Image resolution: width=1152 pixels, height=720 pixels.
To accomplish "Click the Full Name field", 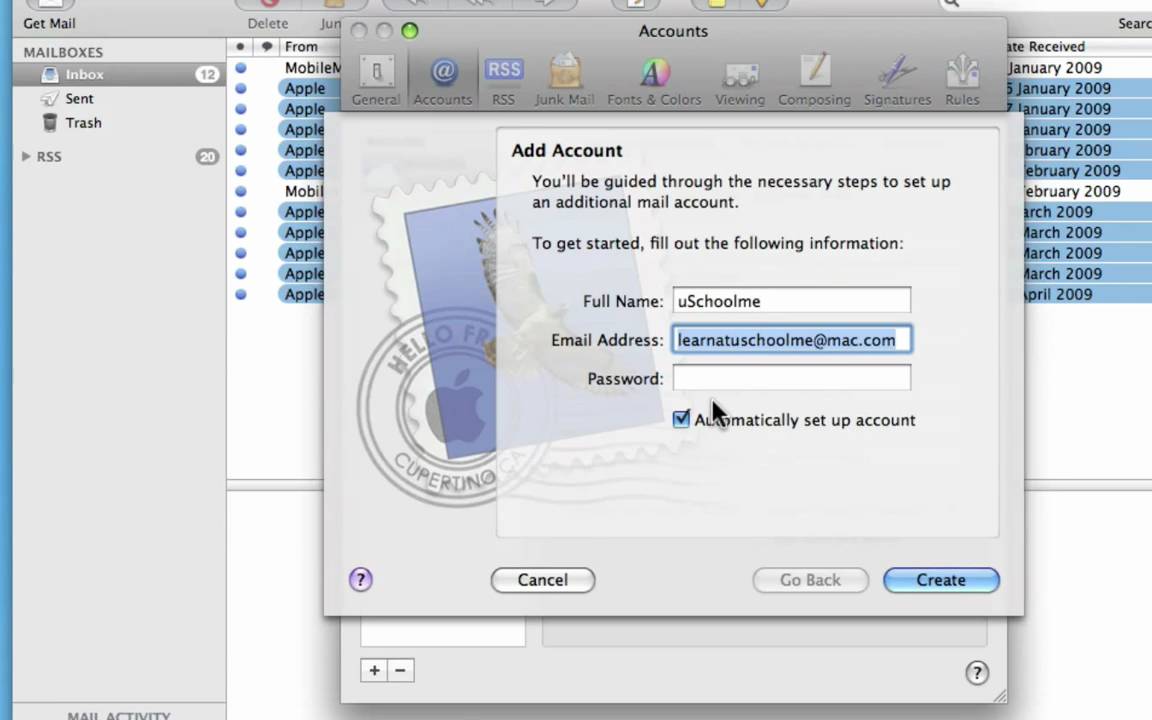I will click(x=791, y=300).
